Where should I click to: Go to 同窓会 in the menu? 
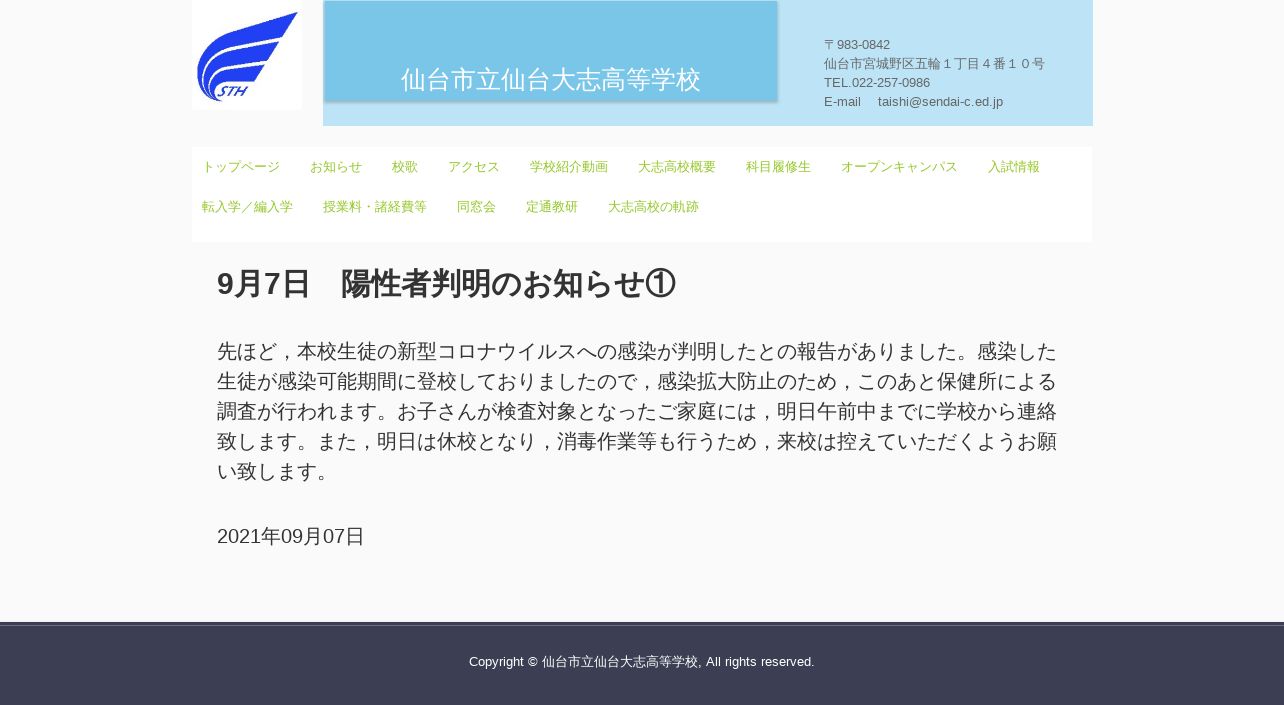point(476,207)
